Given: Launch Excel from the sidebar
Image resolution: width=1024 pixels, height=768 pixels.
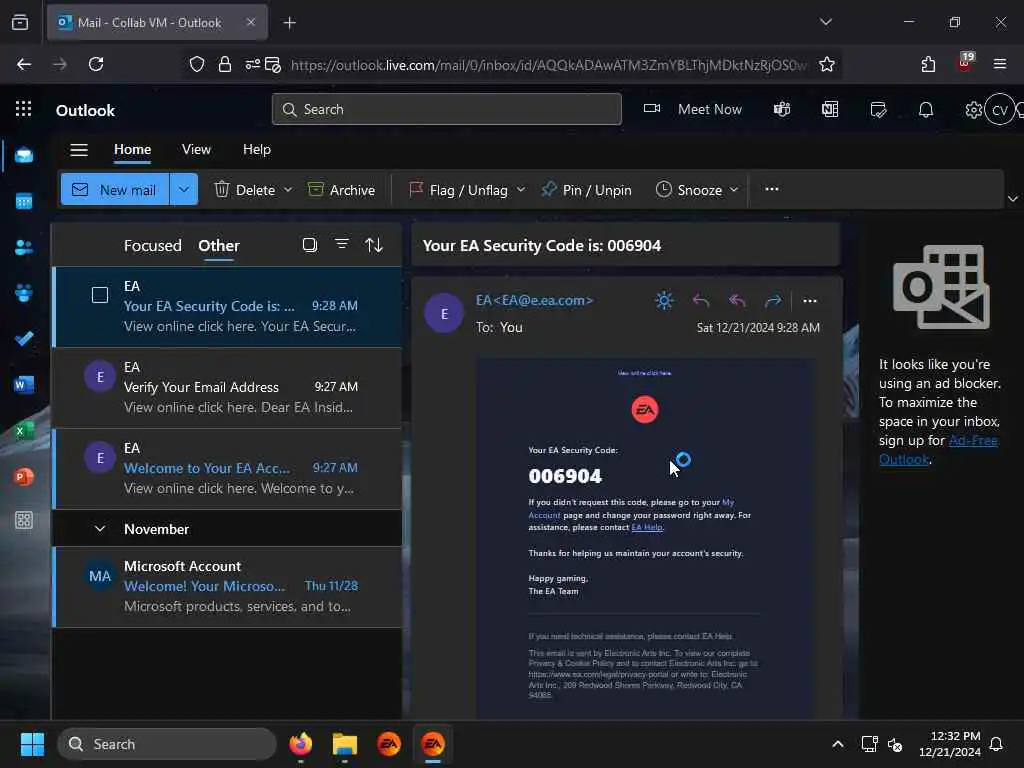Looking at the screenshot, I should 24,431.
